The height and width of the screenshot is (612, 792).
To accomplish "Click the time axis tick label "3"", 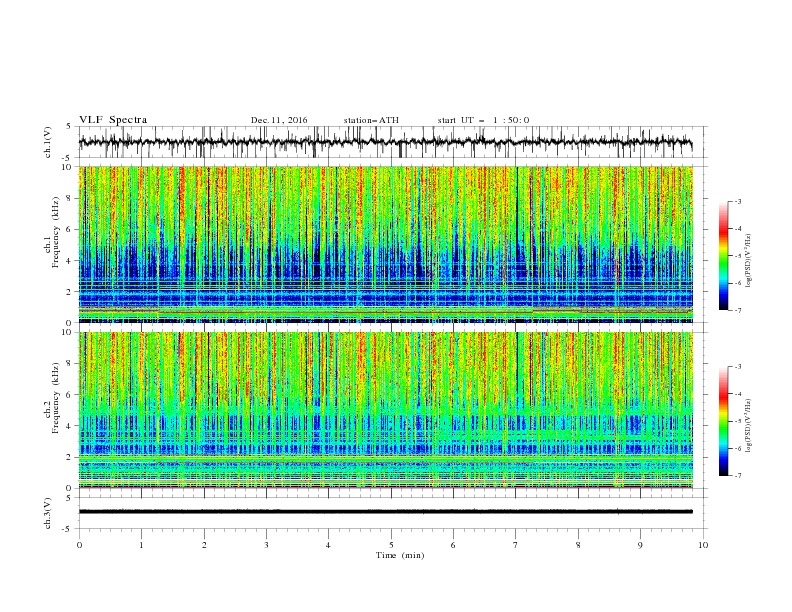I will click(266, 545).
